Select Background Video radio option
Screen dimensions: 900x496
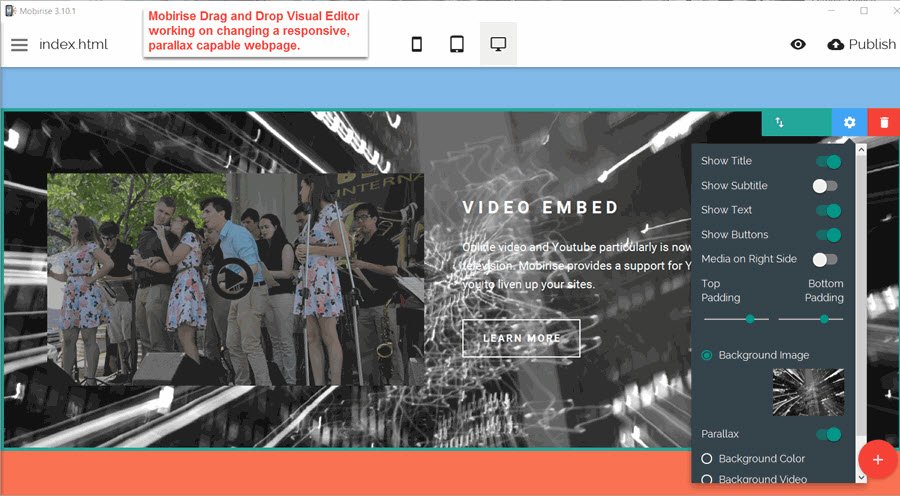[707, 479]
